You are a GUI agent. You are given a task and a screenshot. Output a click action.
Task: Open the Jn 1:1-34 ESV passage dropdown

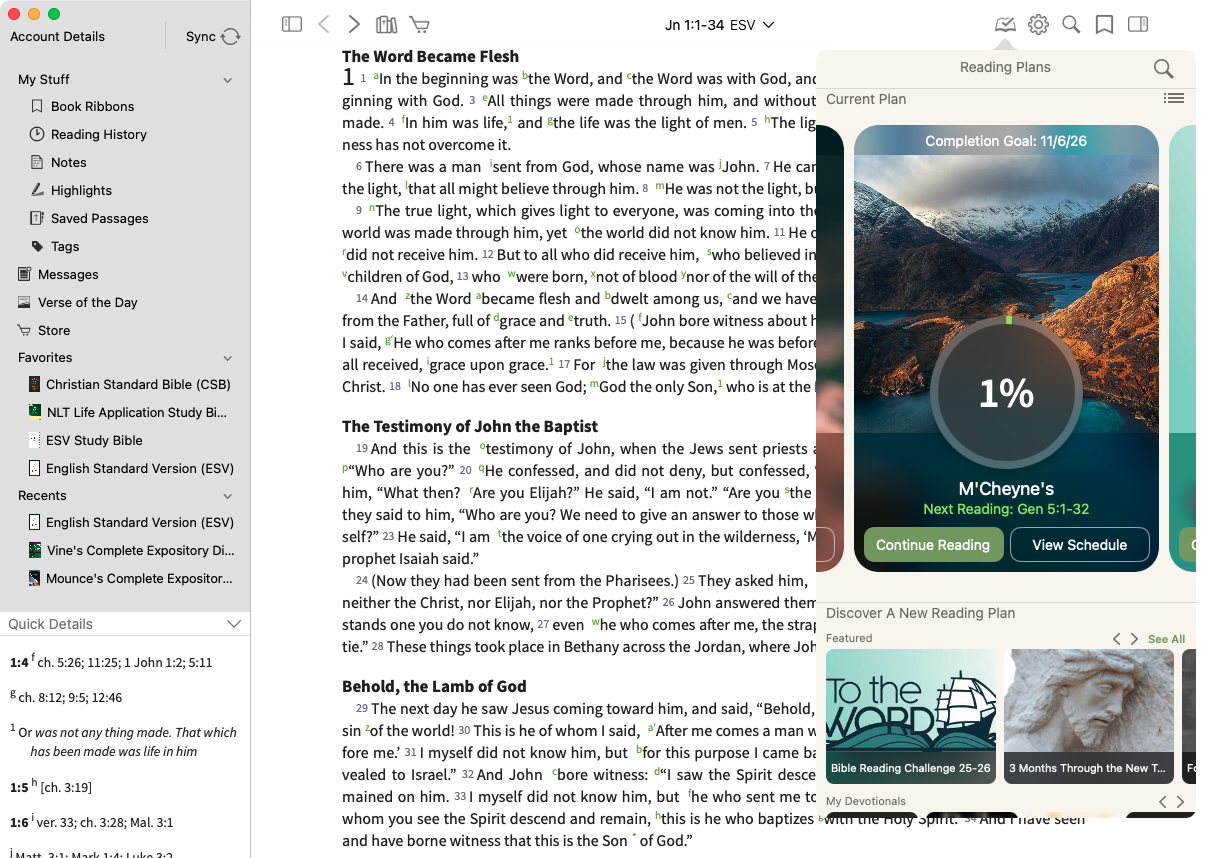click(720, 25)
